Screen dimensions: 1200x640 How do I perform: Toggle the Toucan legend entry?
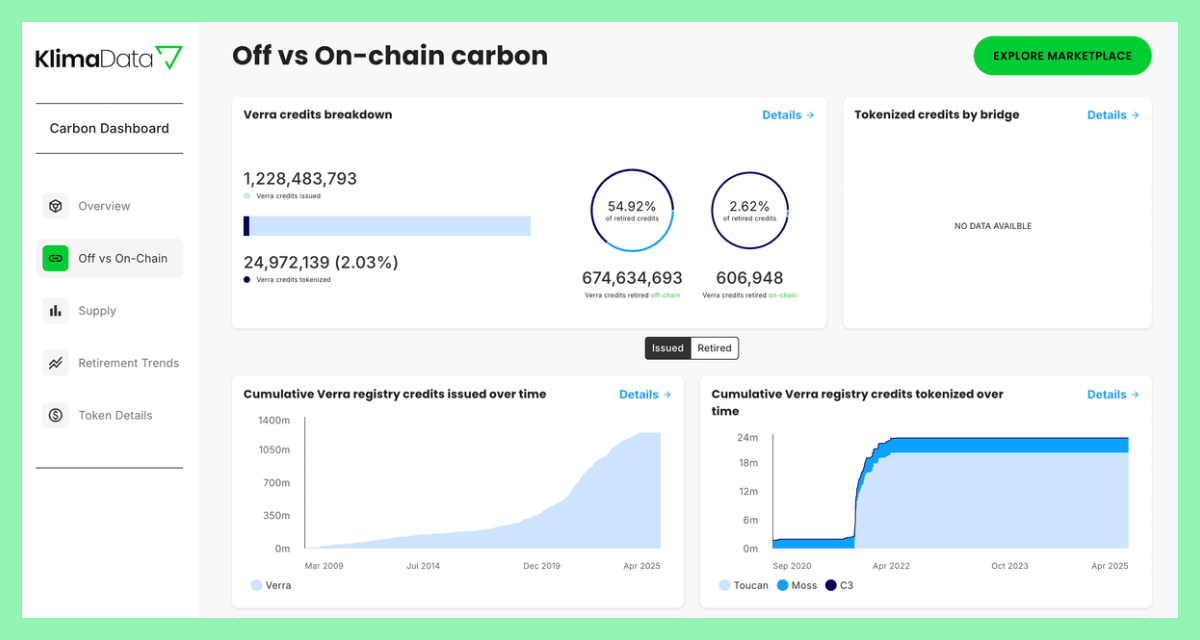pyautogui.click(x=744, y=585)
